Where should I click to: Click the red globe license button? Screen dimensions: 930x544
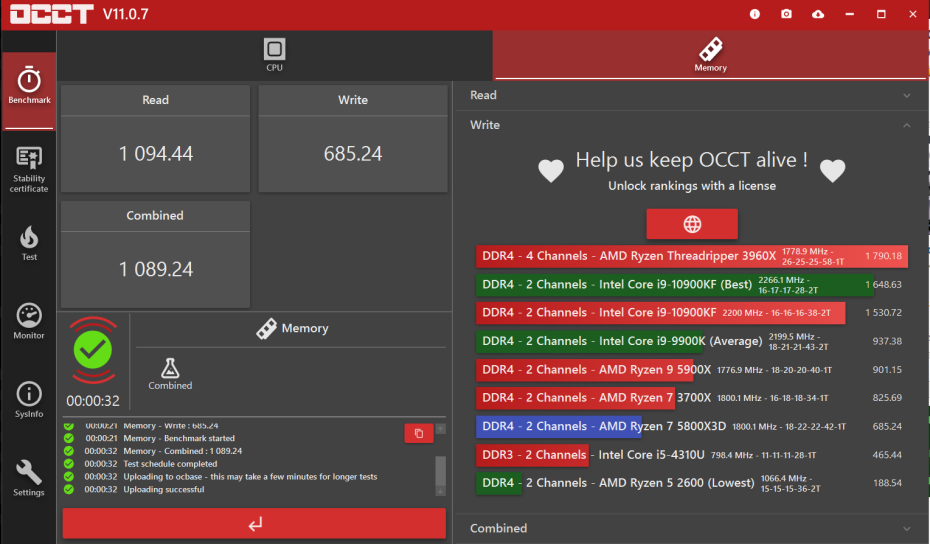click(692, 224)
